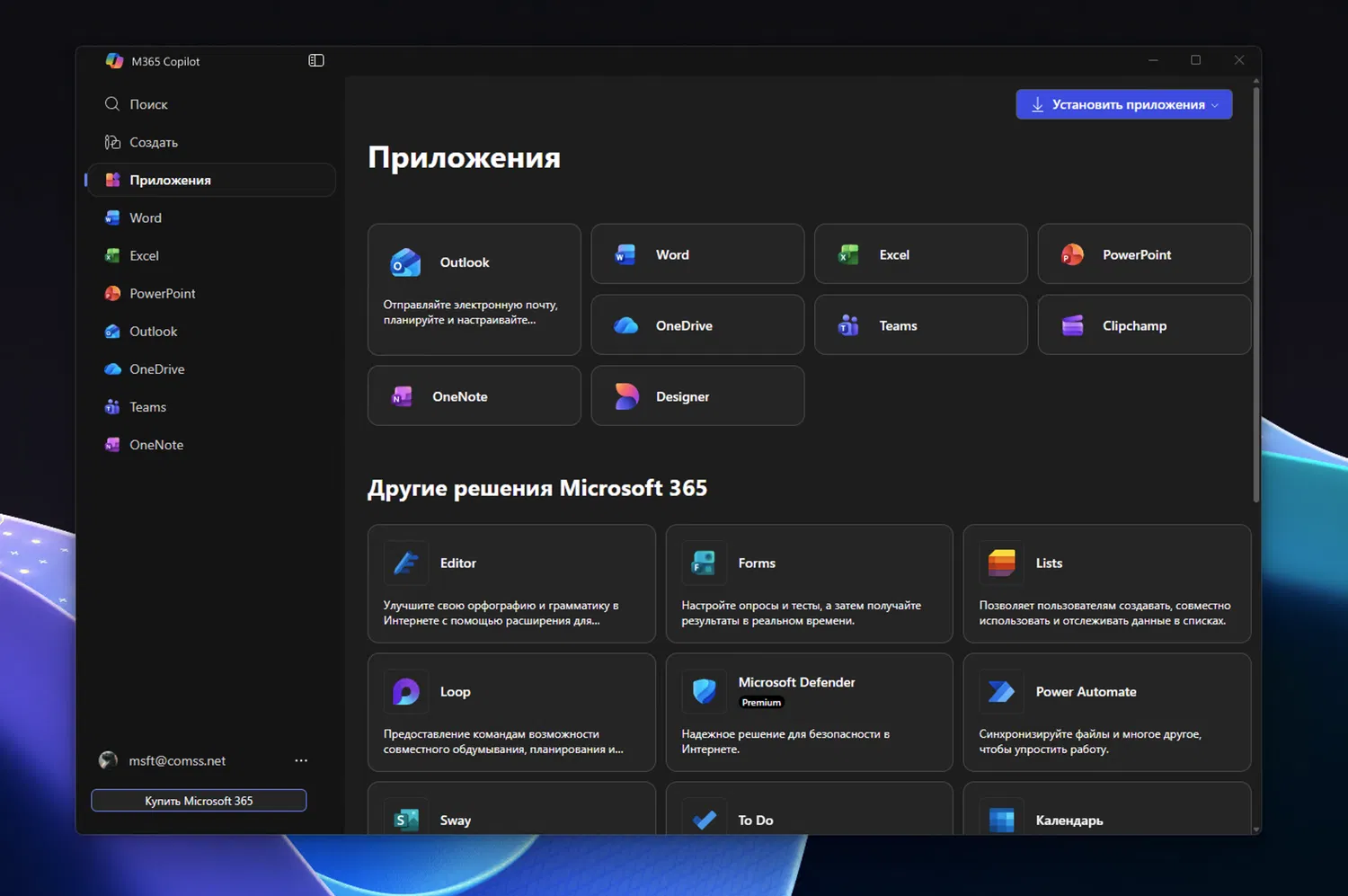Open Поиск search in the sidebar

click(211, 104)
